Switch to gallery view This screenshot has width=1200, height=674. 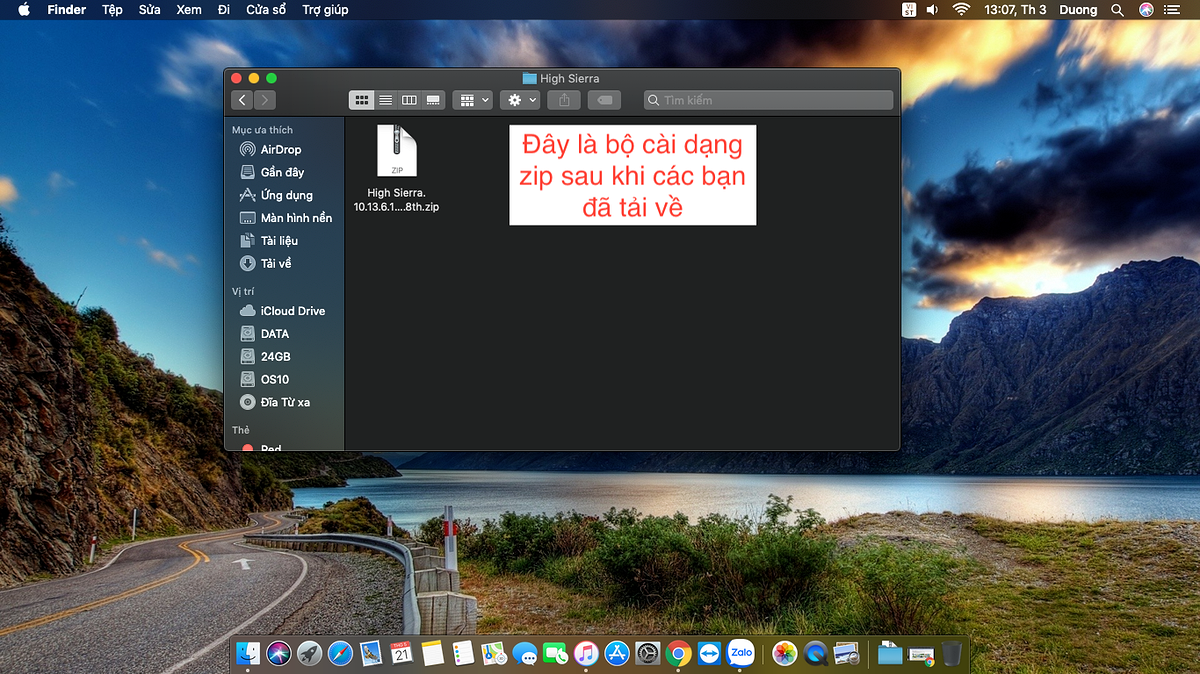click(x=433, y=100)
